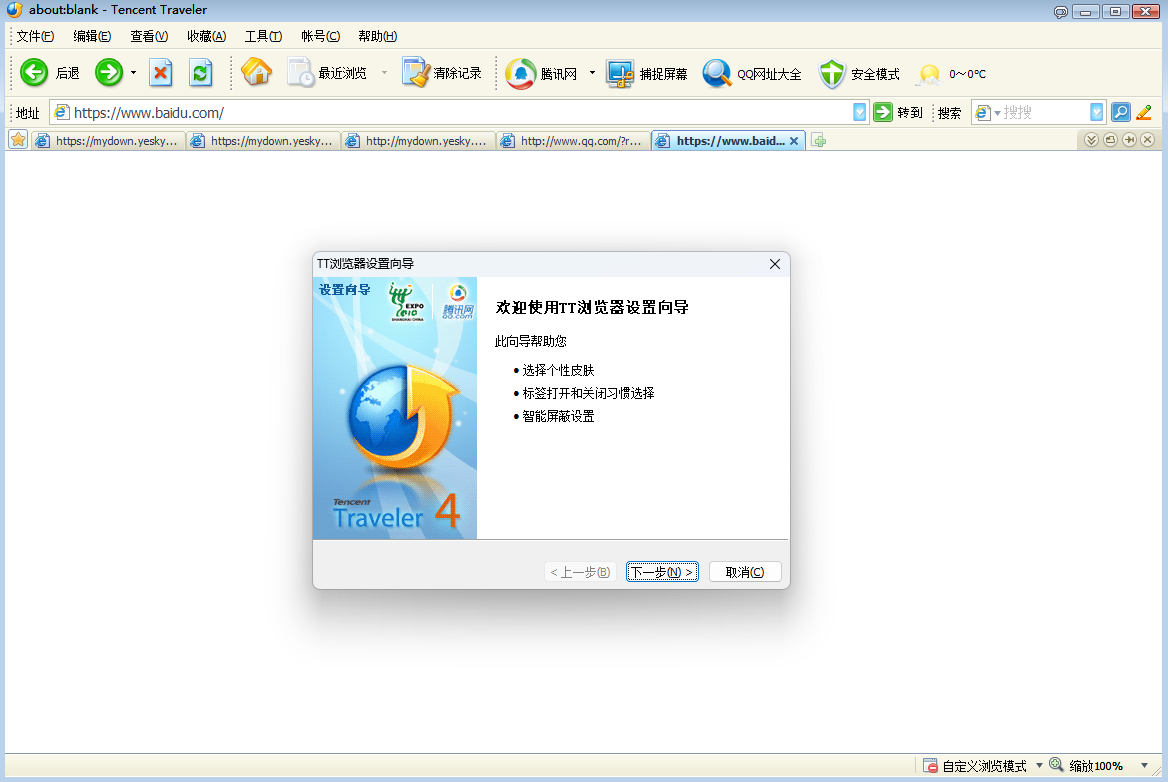Open 腾讯网 toolbar shortcut
Image resolution: width=1168 pixels, height=782 pixels.
[x=542, y=74]
